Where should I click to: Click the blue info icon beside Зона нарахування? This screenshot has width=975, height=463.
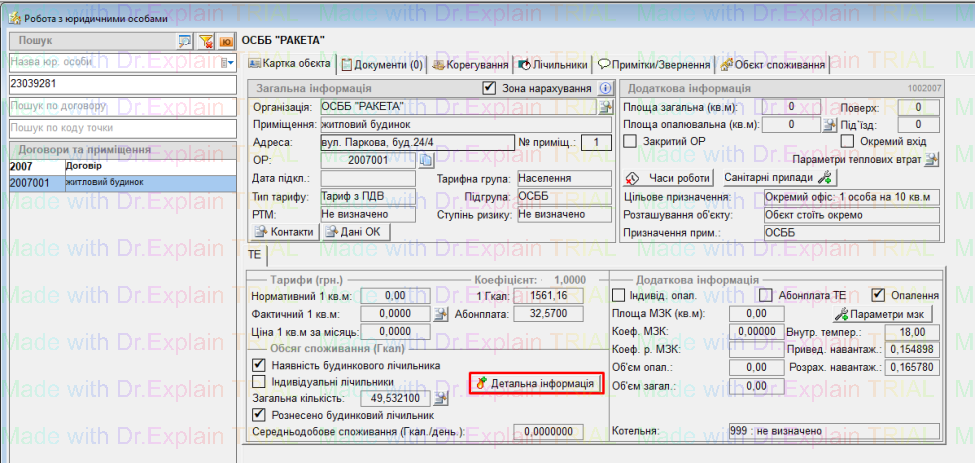605,88
